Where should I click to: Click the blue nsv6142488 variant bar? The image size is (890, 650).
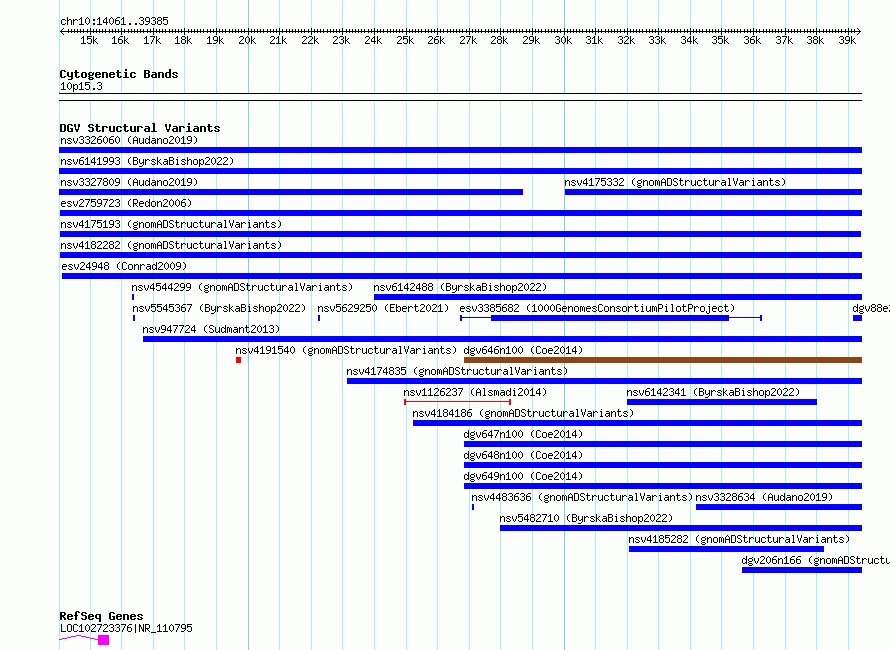(x=618, y=297)
